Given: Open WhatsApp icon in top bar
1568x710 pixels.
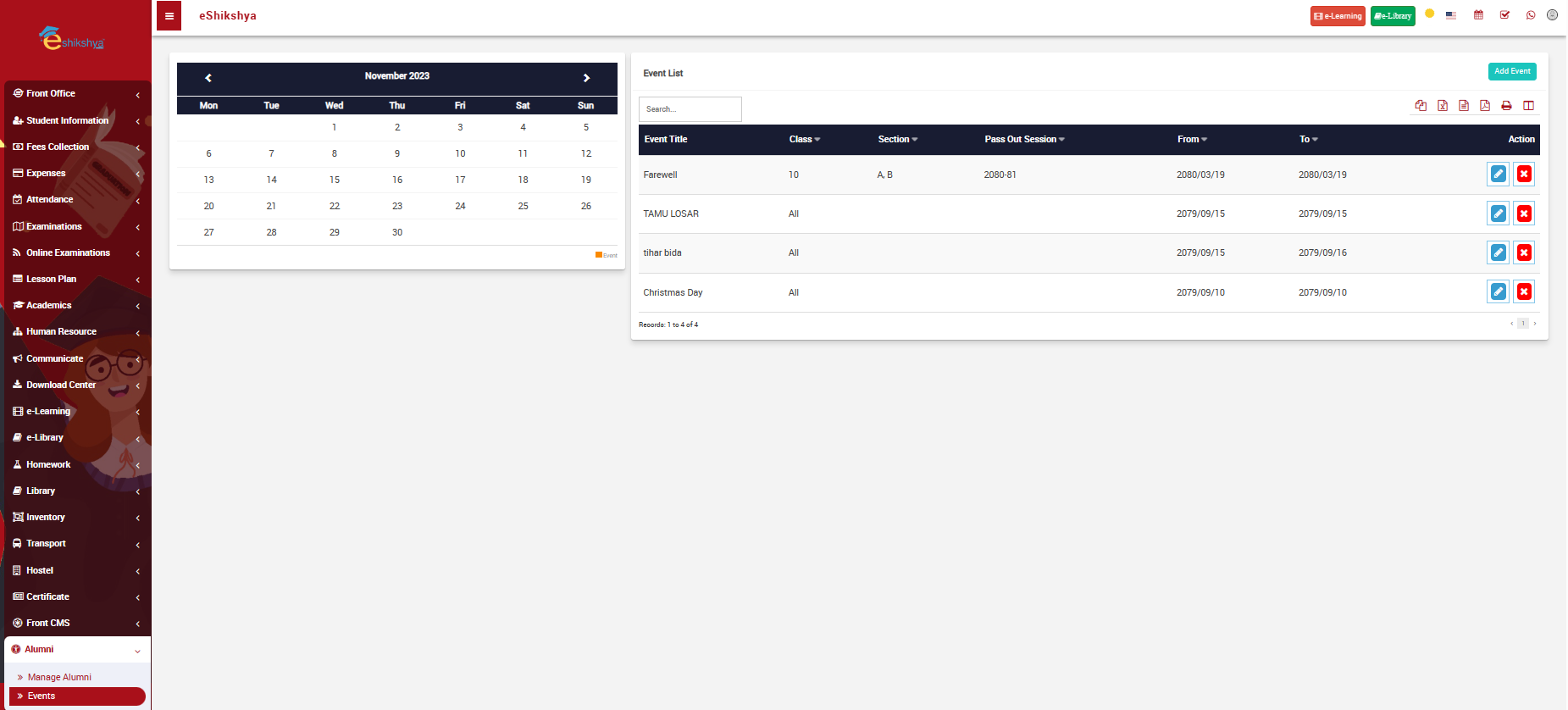Looking at the screenshot, I should pos(1531,15).
